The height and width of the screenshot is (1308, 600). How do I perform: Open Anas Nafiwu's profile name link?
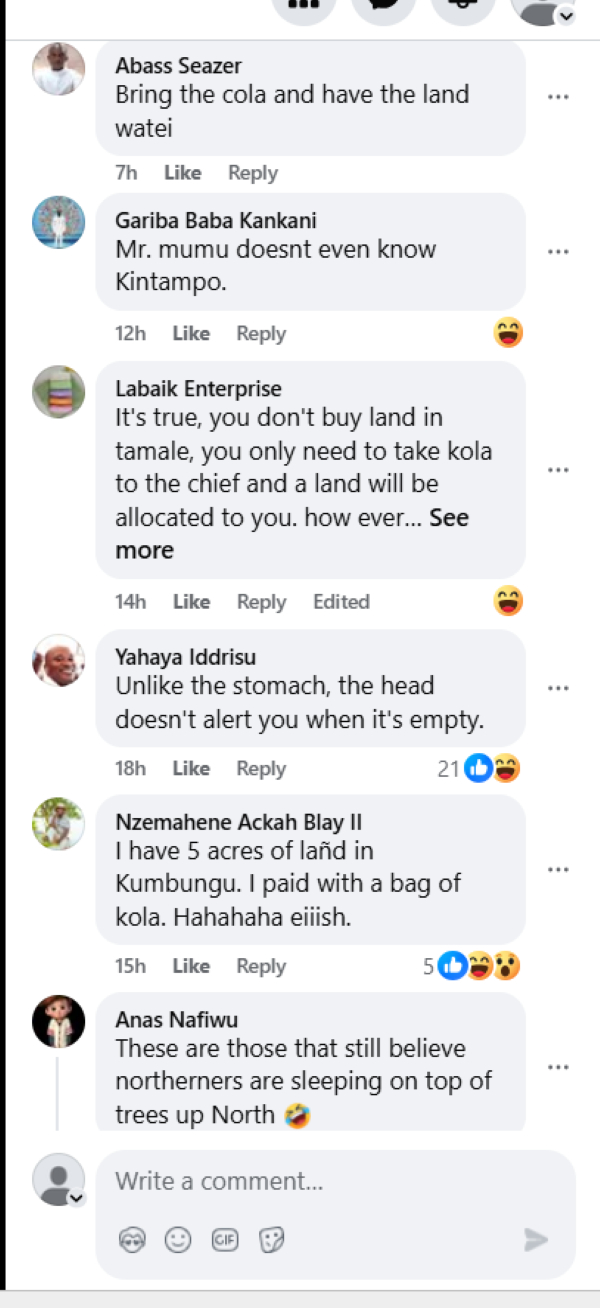(x=176, y=1020)
